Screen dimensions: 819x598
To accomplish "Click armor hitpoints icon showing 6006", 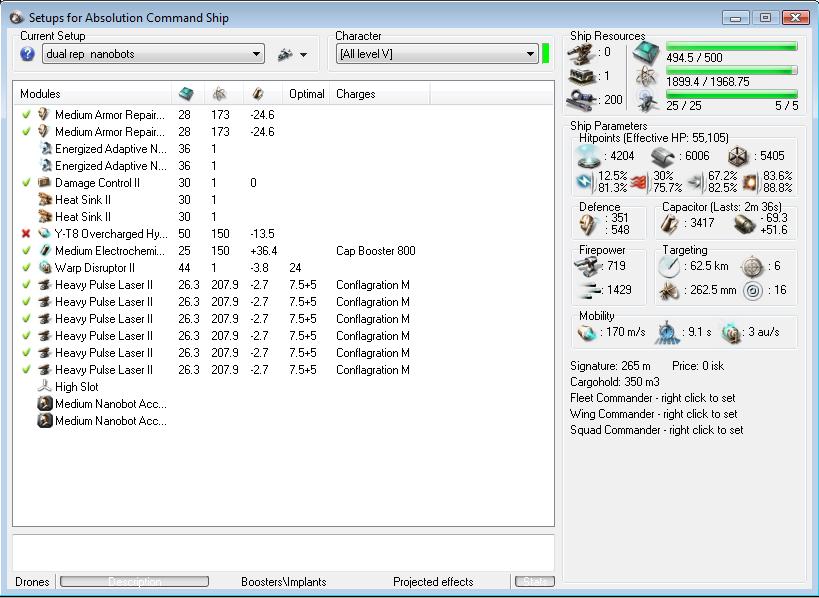I will point(663,156).
